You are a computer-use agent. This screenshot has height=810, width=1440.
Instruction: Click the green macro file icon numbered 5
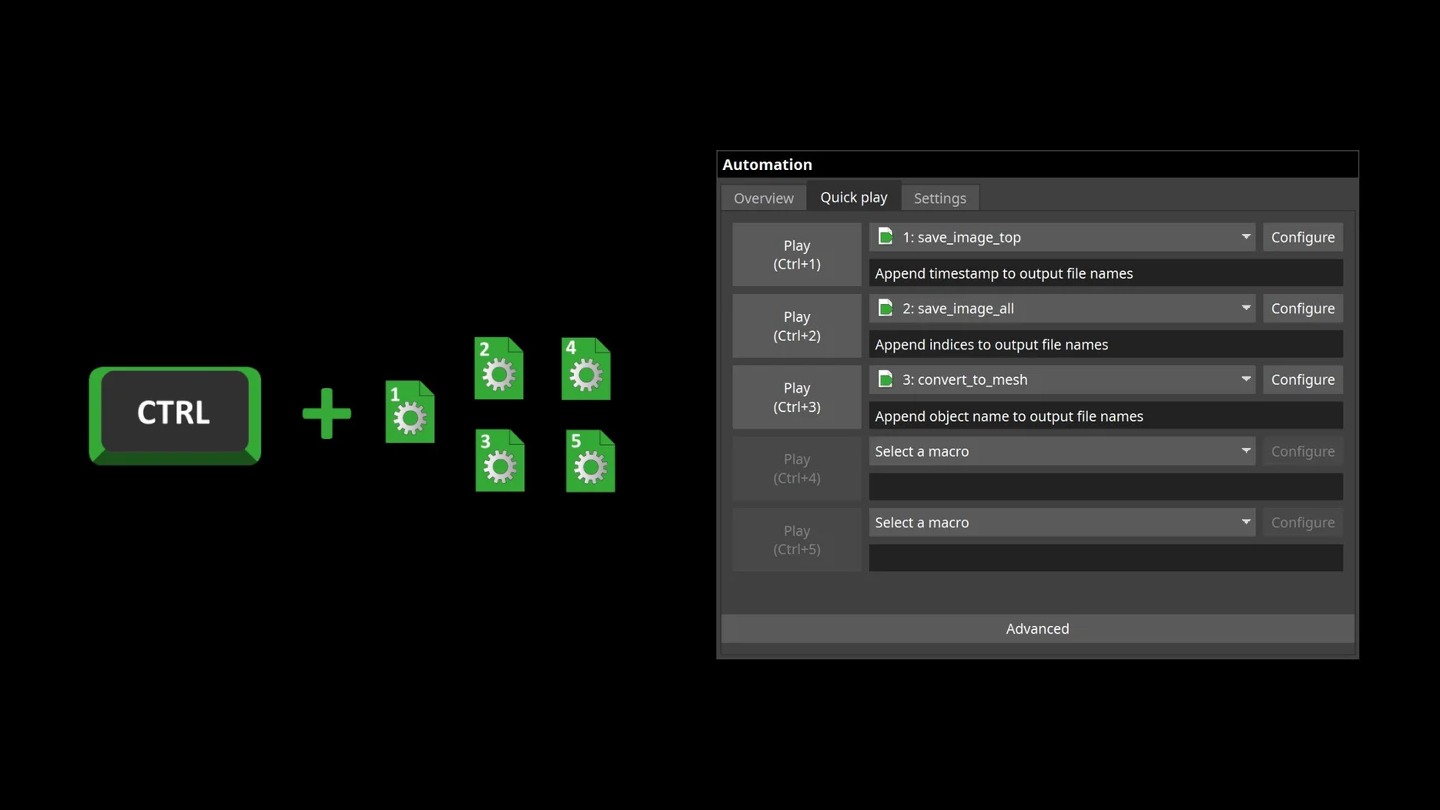[590, 460]
